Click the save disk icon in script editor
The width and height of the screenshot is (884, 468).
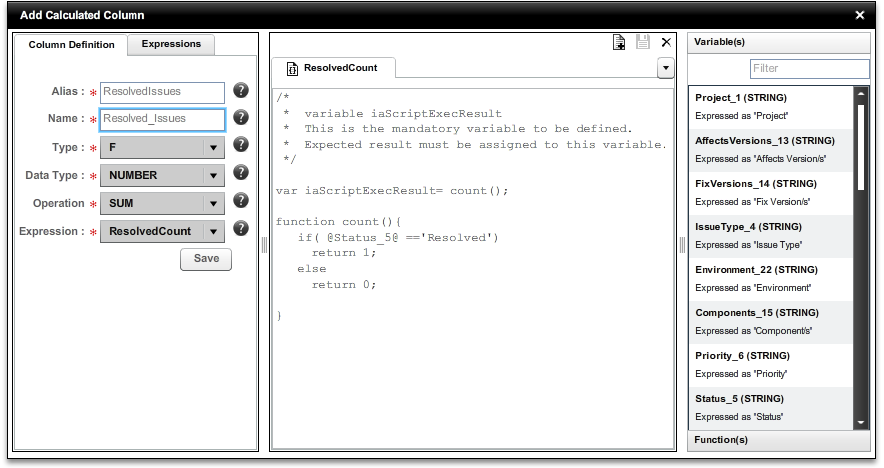pyautogui.click(x=643, y=42)
